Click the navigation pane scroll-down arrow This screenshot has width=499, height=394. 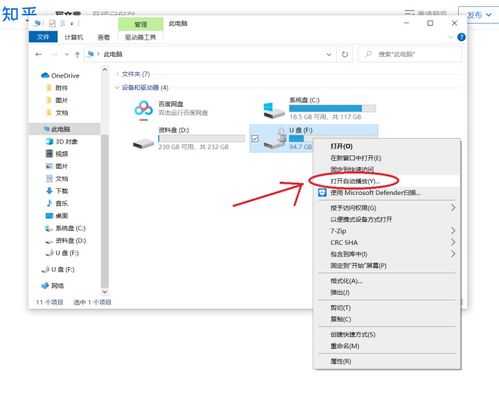pyautogui.click(x=105, y=292)
